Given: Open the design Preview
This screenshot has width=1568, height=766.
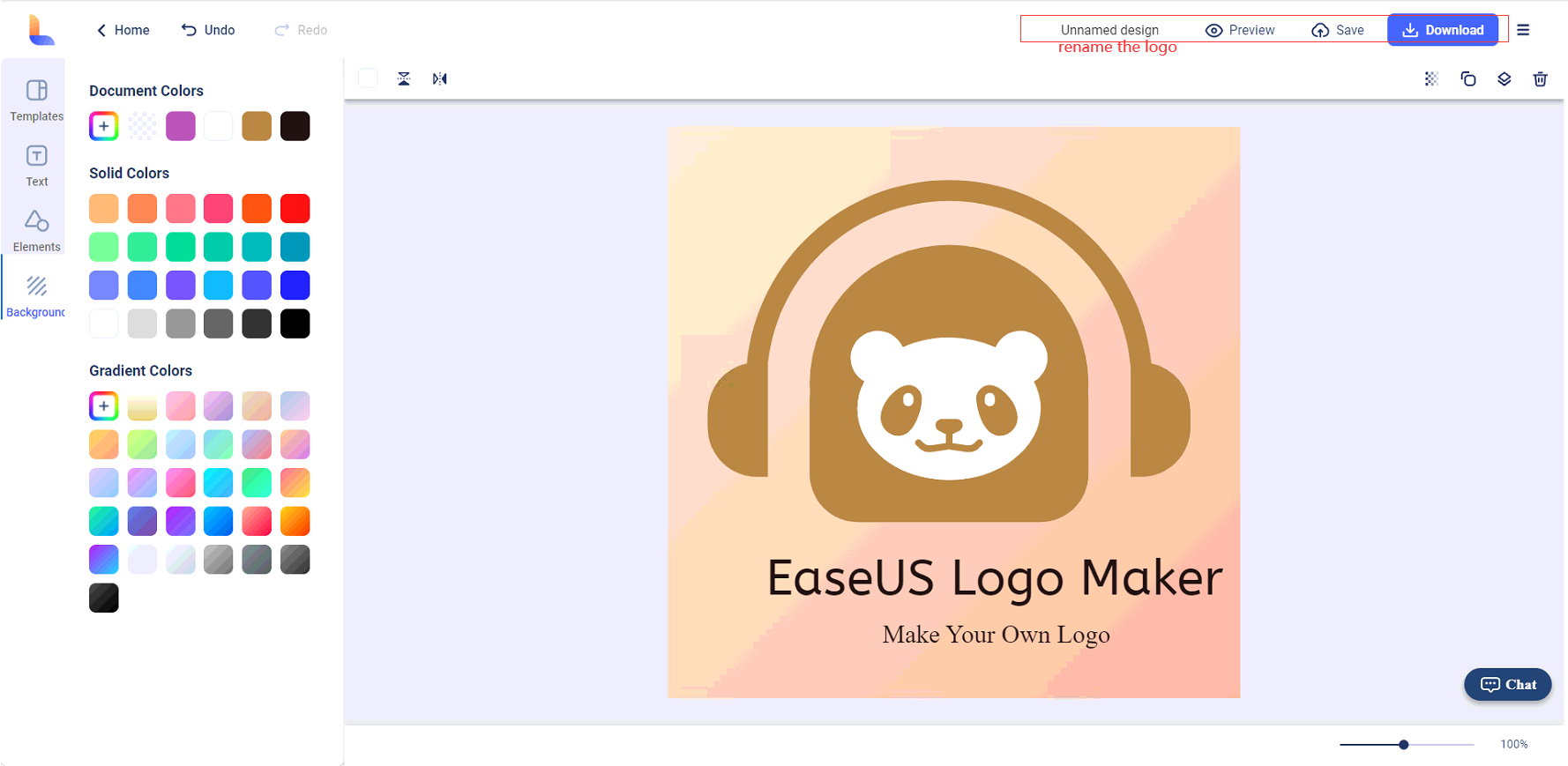Looking at the screenshot, I should [x=1240, y=30].
